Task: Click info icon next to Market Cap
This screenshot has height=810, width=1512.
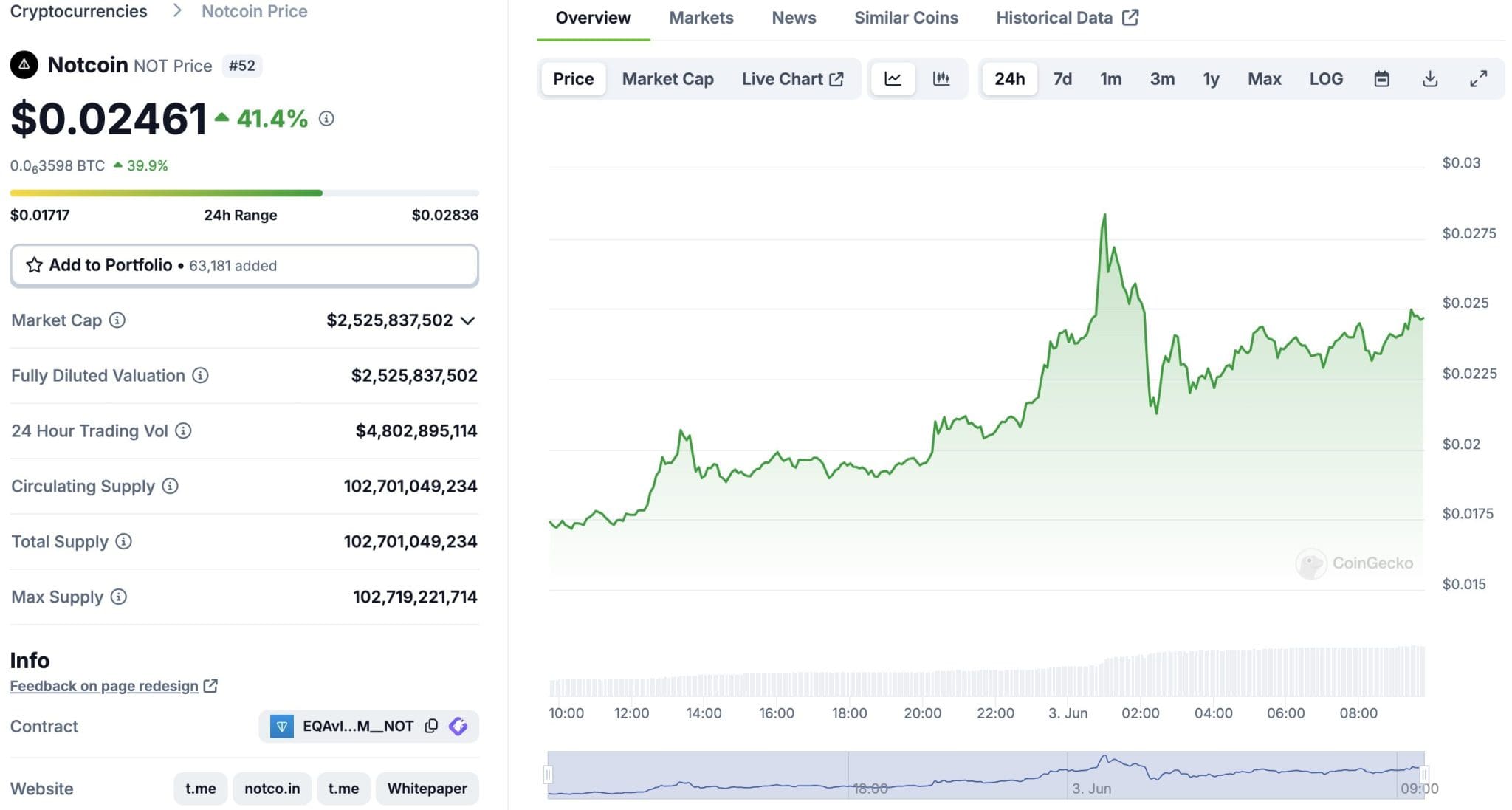Action: click(x=117, y=320)
